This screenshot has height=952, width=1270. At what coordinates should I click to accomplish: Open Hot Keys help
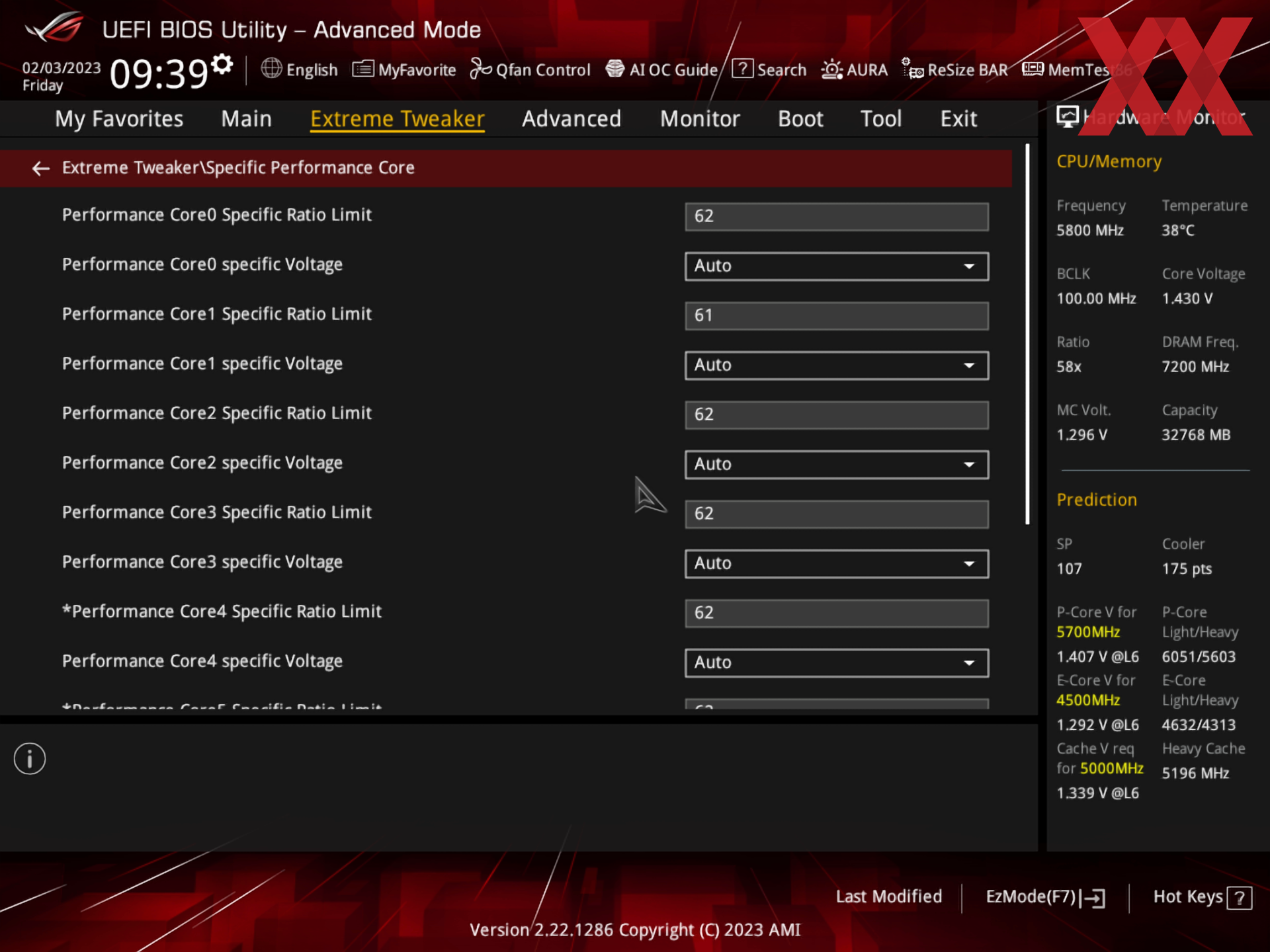pyautogui.click(x=1202, y=897)
